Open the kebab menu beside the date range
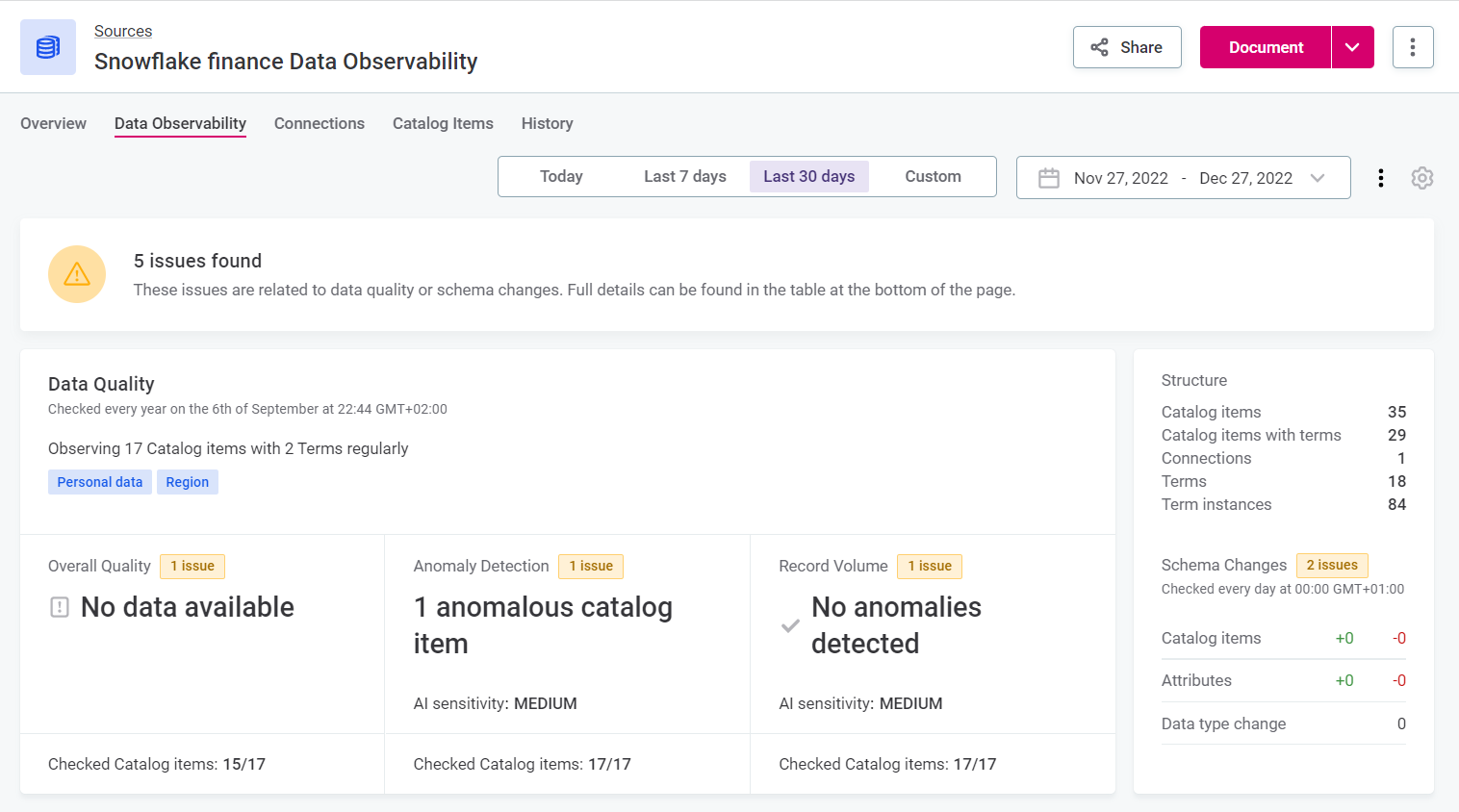 (x=1381, y=177)
